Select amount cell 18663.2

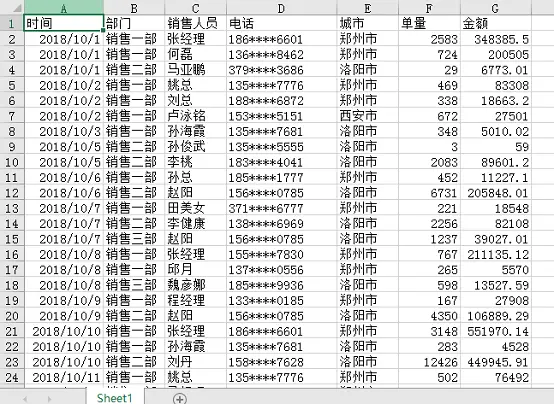[496, 100]
